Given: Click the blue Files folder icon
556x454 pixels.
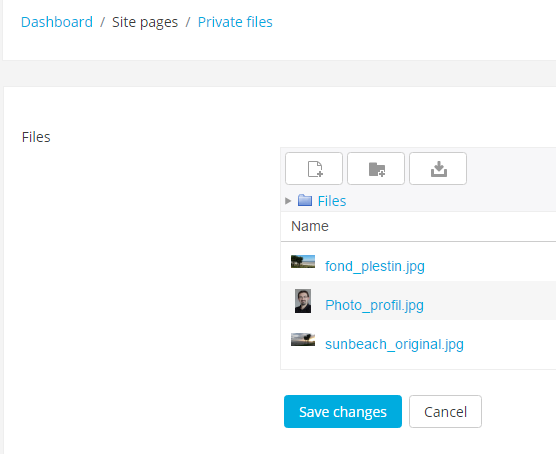Looking at the screenshot, I should (305, 200).
